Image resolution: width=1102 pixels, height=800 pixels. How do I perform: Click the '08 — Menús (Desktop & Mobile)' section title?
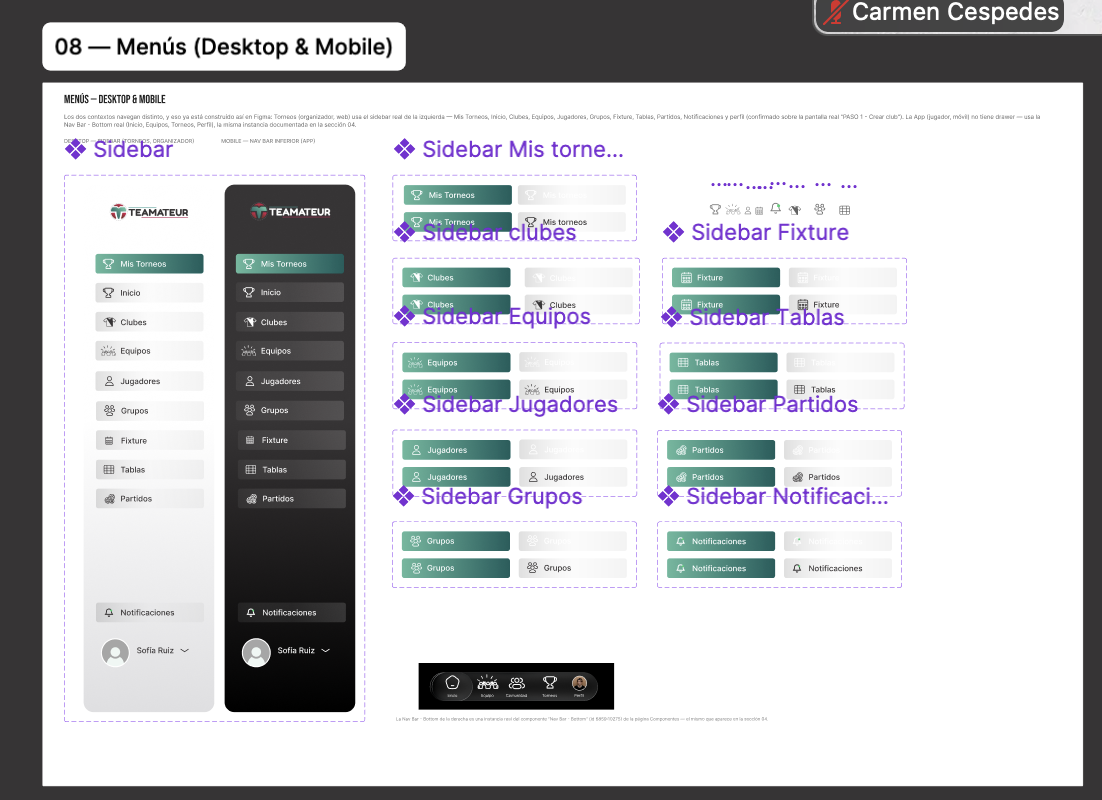(x=223, y=46)
